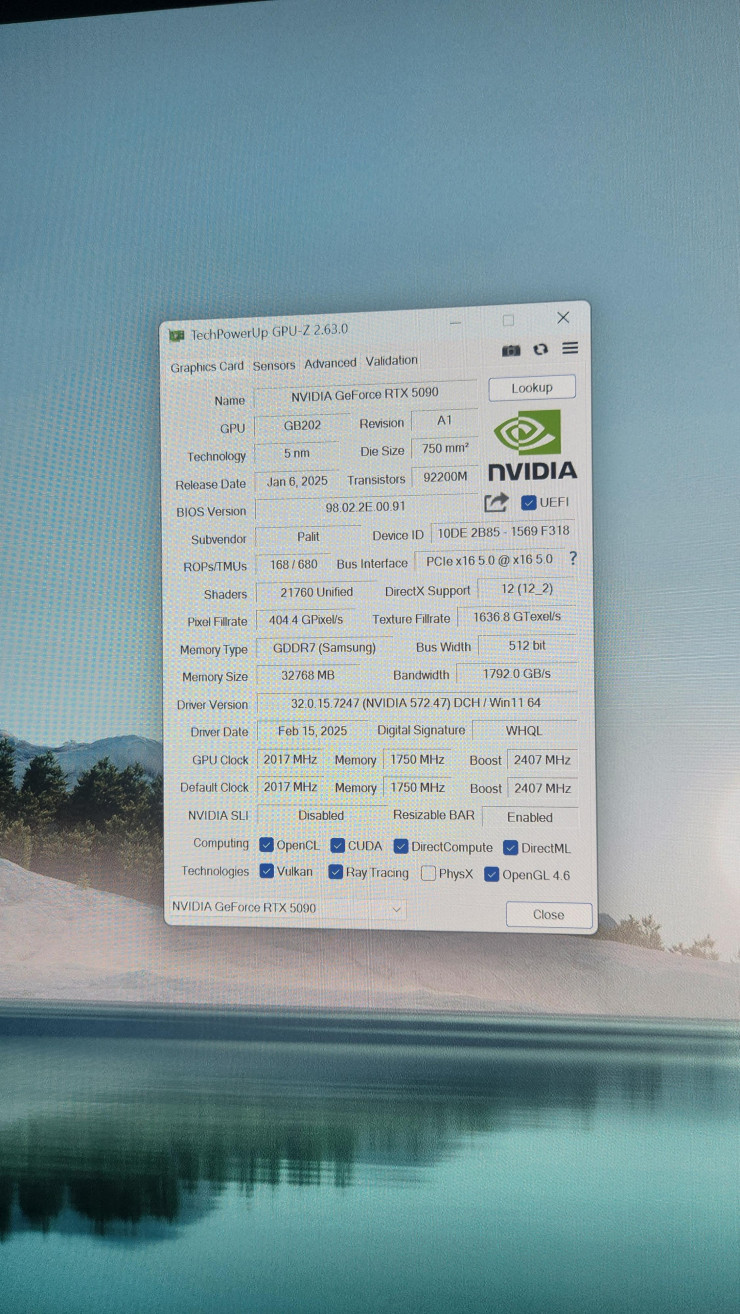
Task: Switch to the Sensors tab
Action: (x=274, y=366)
